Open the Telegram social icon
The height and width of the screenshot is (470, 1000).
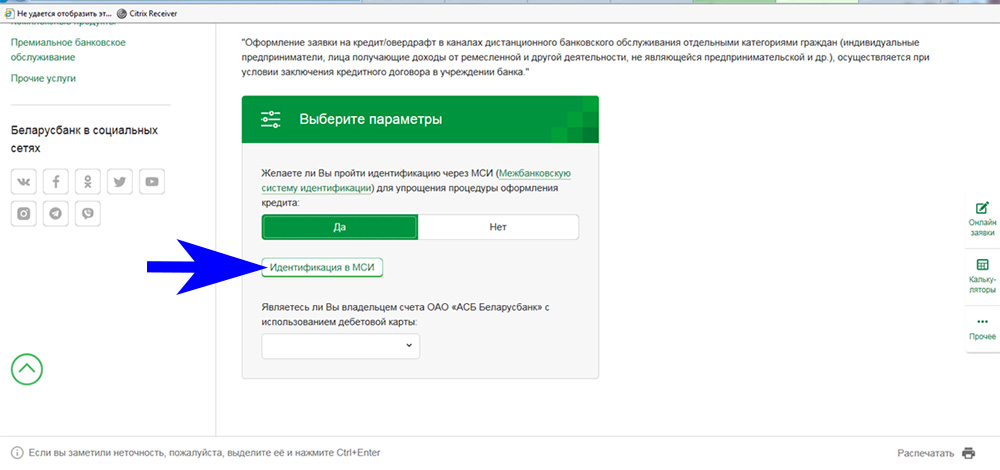click(x=55, y=214)
